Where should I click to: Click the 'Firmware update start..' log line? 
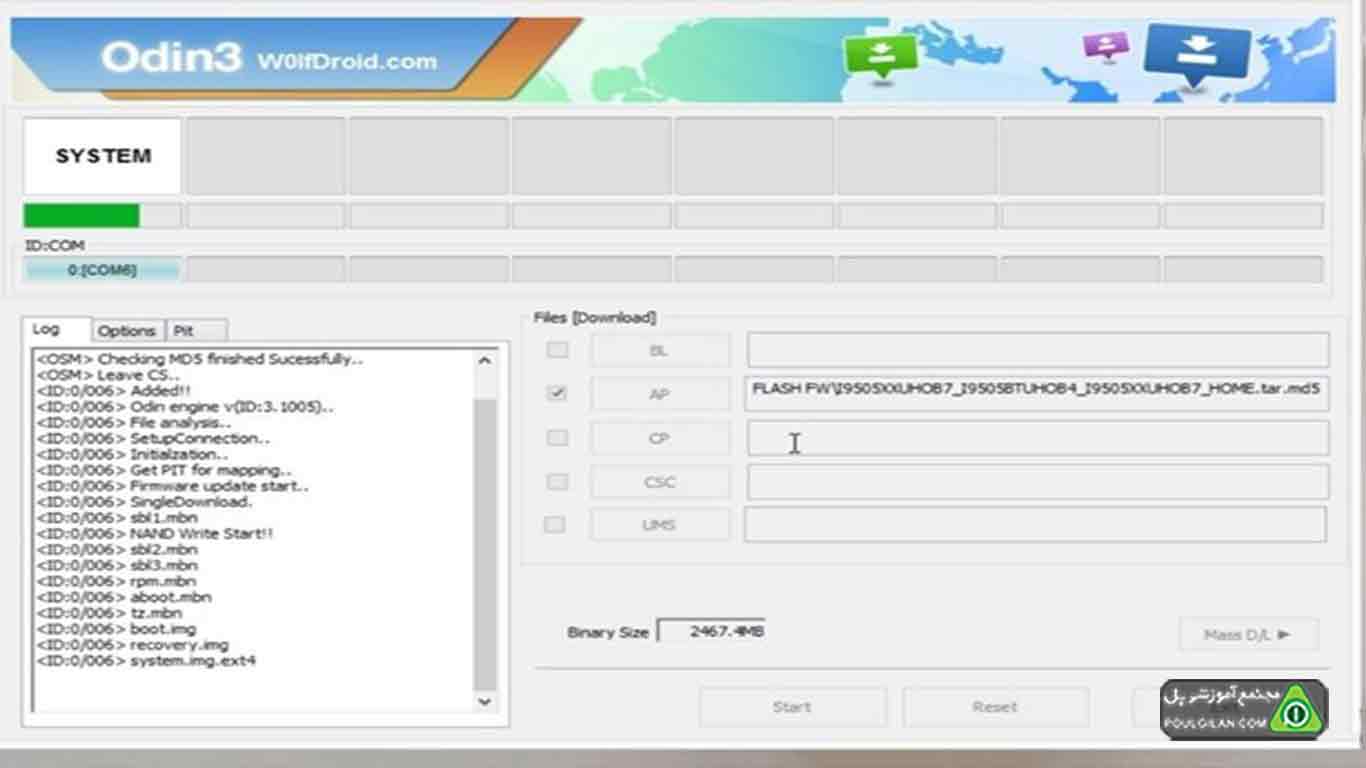click(173, 486)
